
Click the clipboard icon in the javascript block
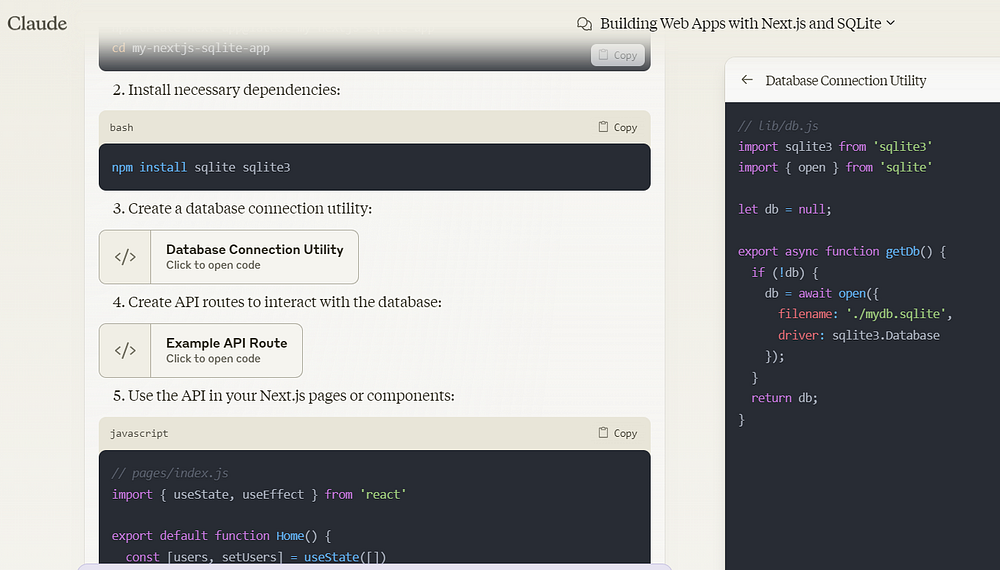tap(603, 433)
